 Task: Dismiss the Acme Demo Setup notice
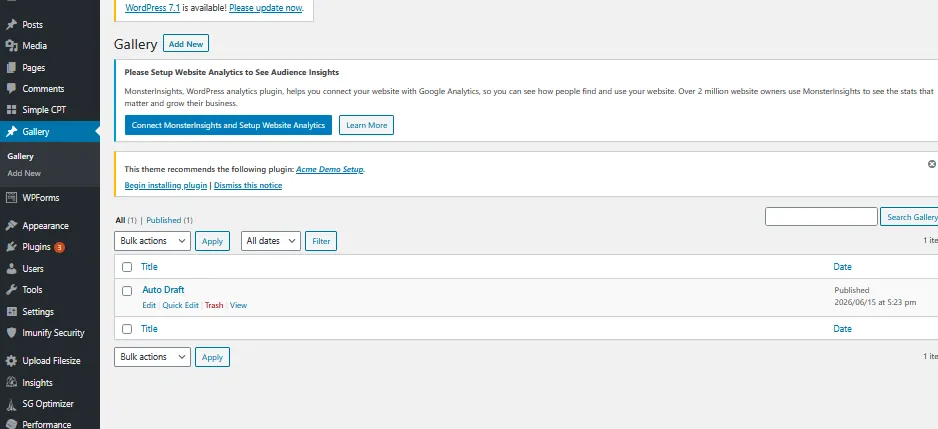[931, 164]
